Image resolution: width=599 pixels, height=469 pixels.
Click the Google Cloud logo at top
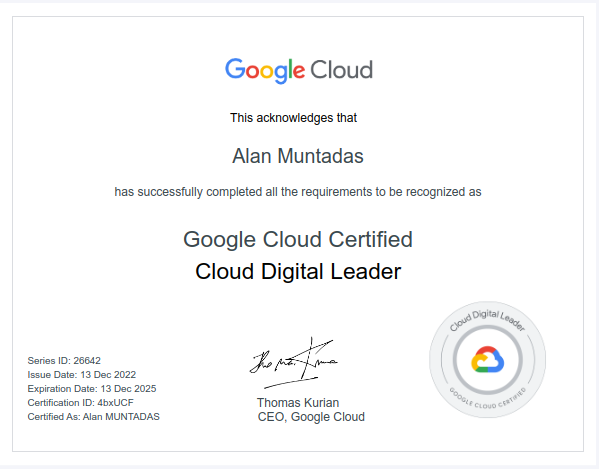tap(299, 71)
